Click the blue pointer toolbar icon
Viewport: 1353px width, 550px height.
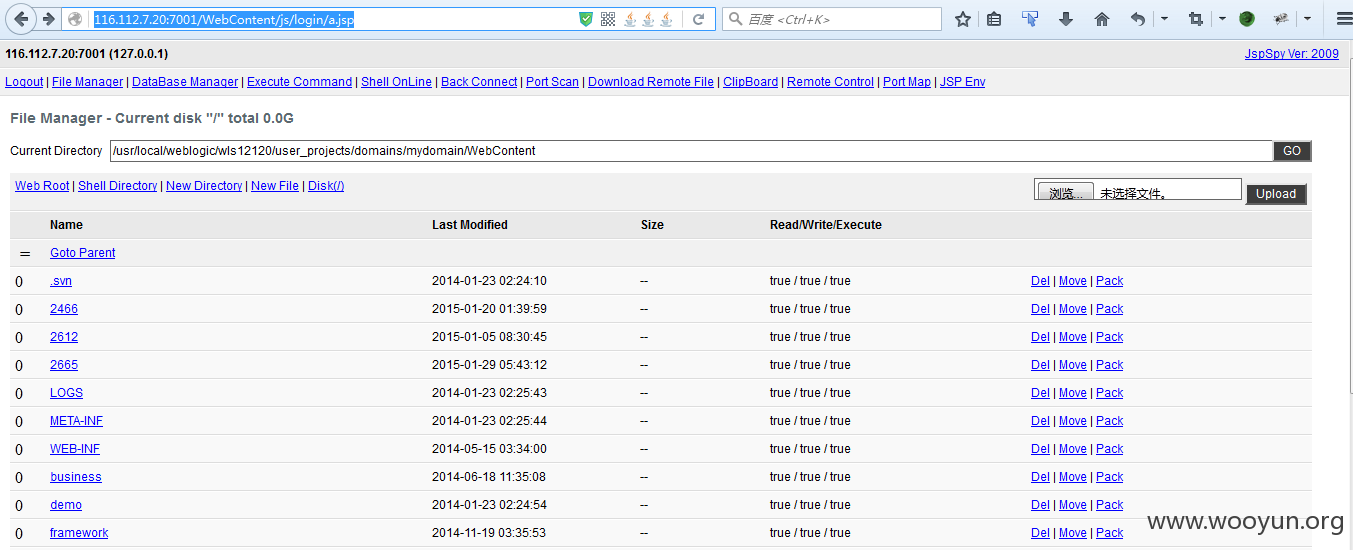click(1030, 19)
